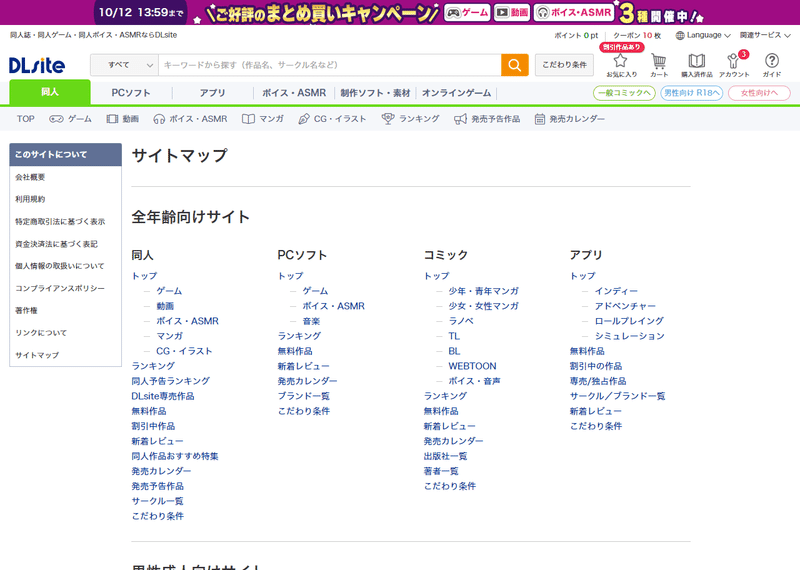Switch to the アプリ tab
The width and height of the screenshot is (800, 570).
coord(212,93)
